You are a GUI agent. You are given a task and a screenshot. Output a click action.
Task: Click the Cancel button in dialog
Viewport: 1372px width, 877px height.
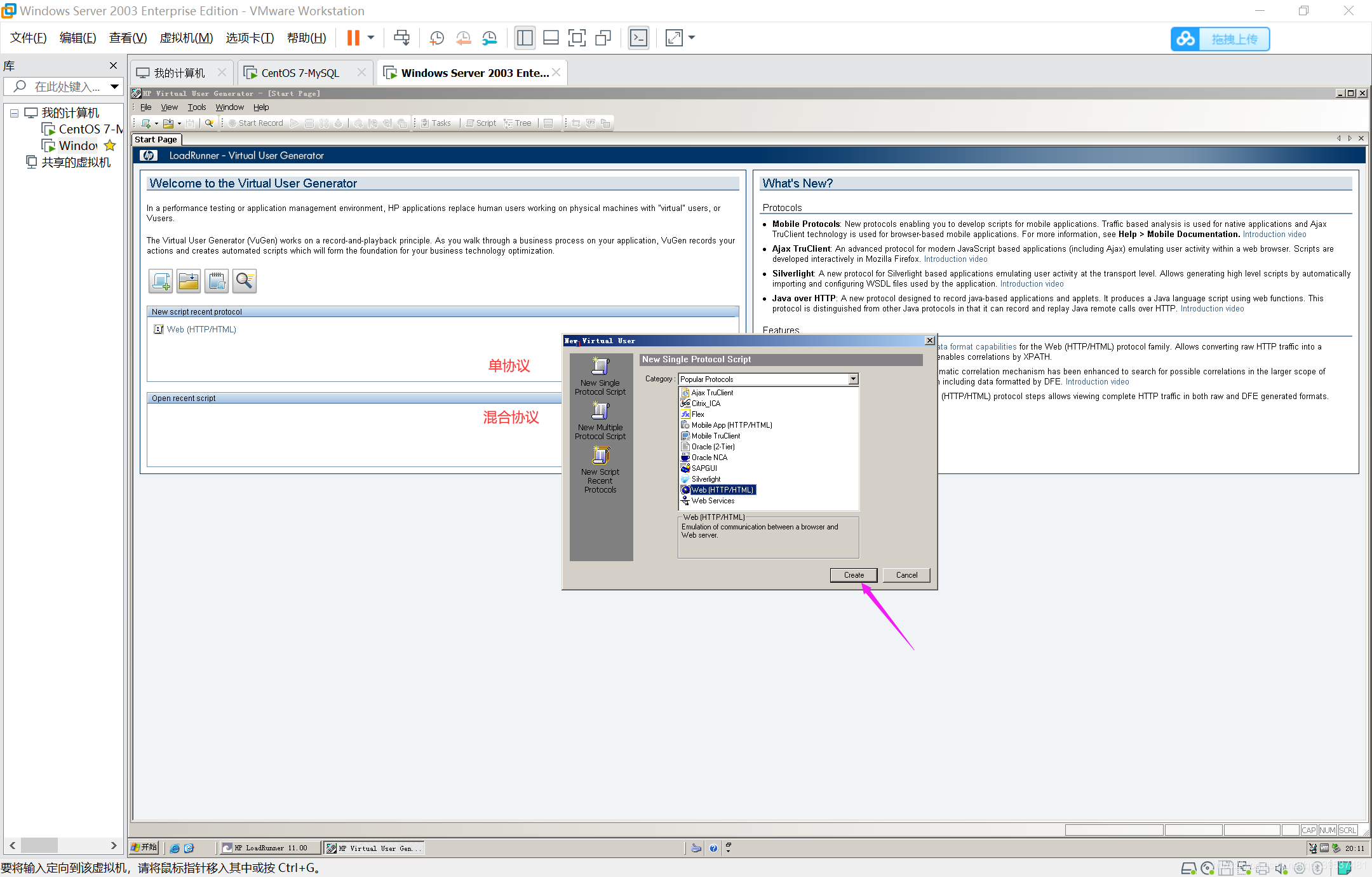(x=906, y=575)
